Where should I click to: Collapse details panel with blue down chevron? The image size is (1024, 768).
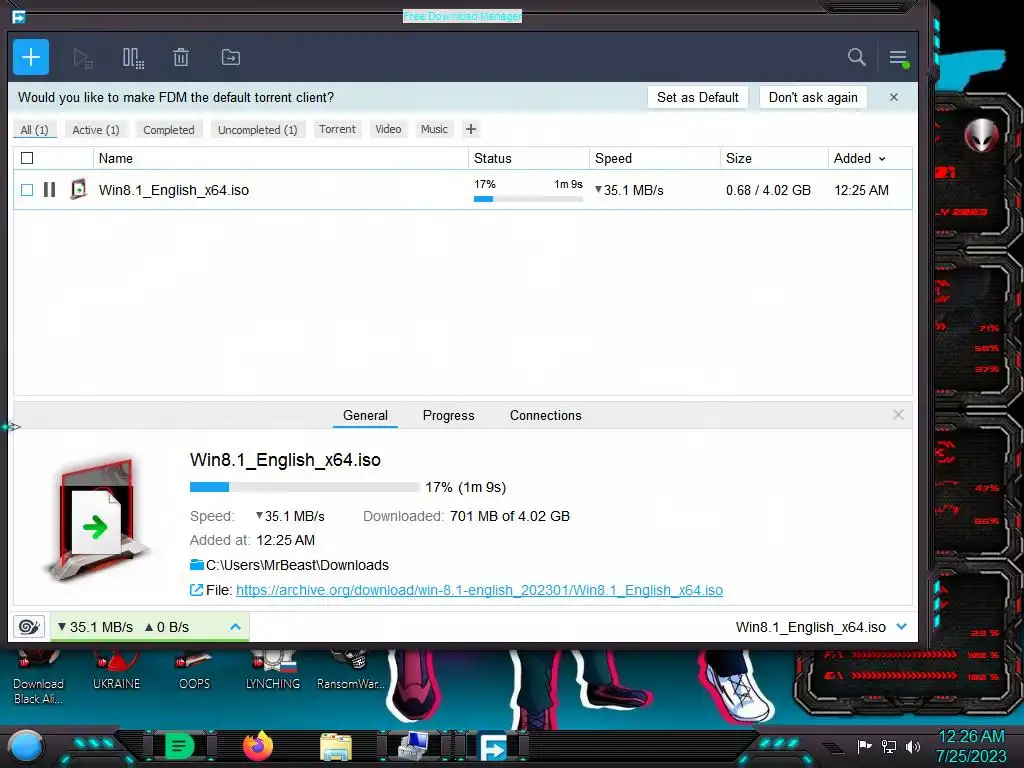pos(902,627)
